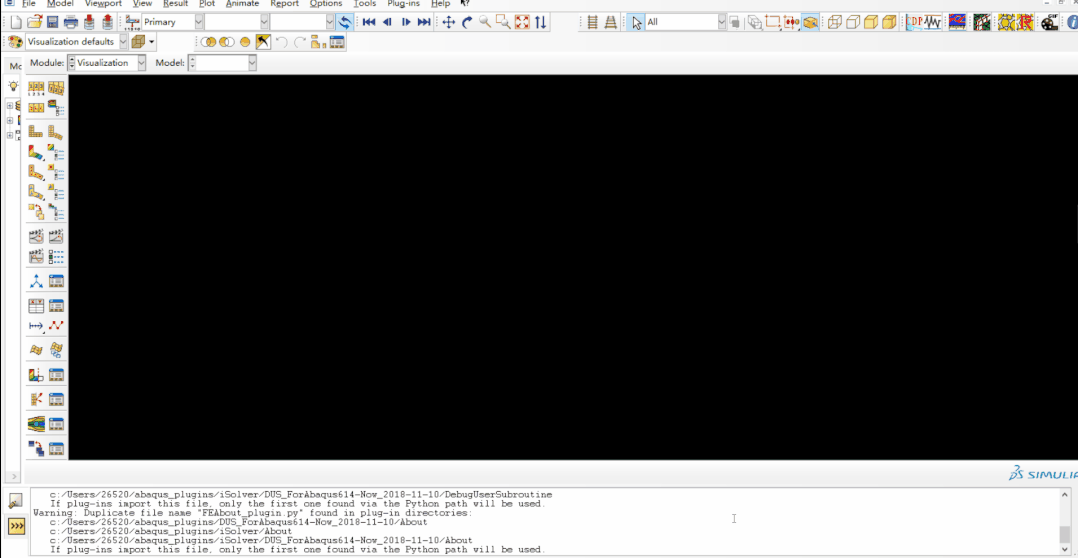The image size is (1078, 558).
Task: Click the Auto-Fit View icon
Action: tap(522, 22)
